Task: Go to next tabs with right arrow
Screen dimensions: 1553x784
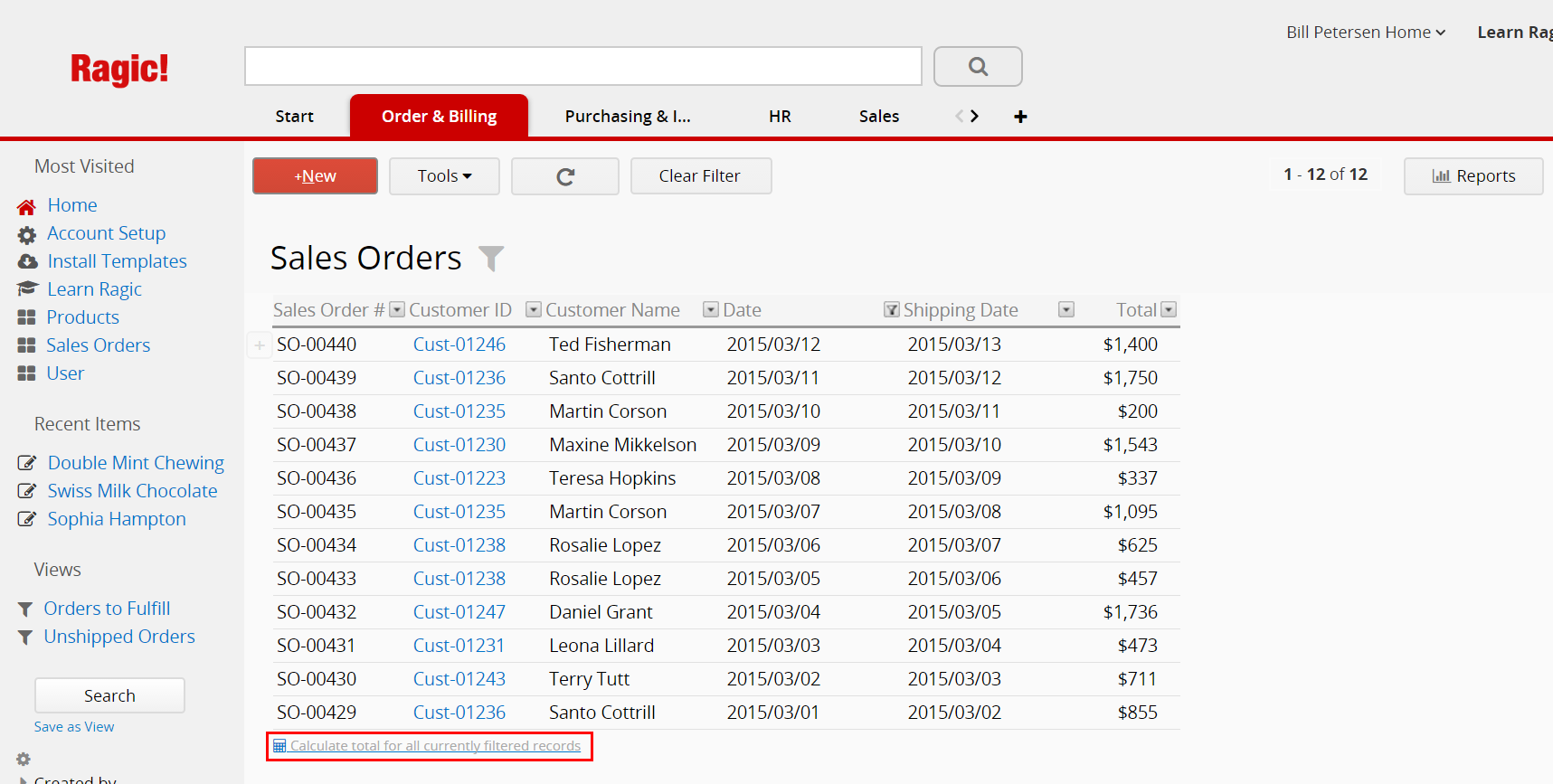Action: (974, 116)
